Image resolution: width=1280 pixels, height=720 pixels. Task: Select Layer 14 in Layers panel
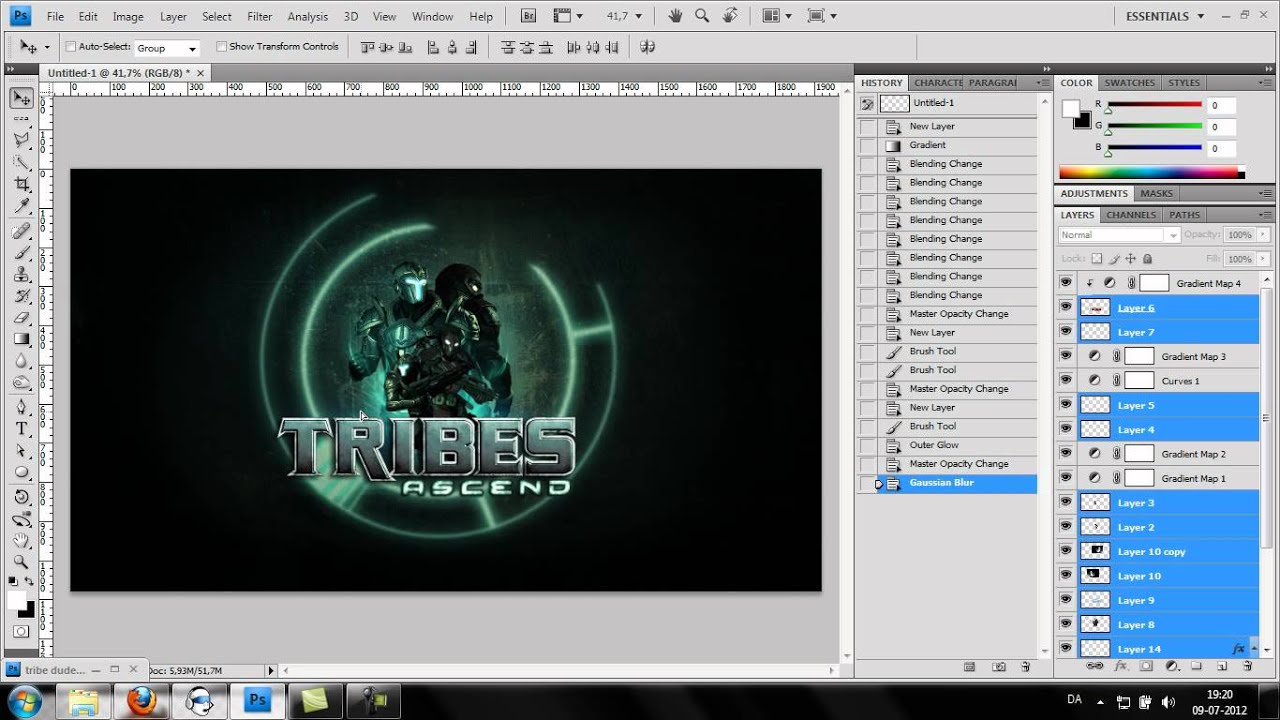click(x=1168, y=649)
